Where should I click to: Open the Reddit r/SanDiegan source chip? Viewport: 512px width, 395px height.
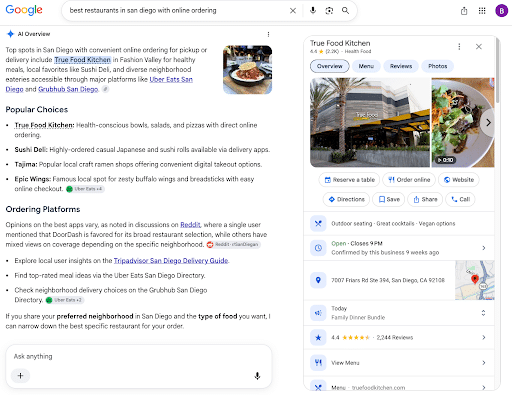233,244
